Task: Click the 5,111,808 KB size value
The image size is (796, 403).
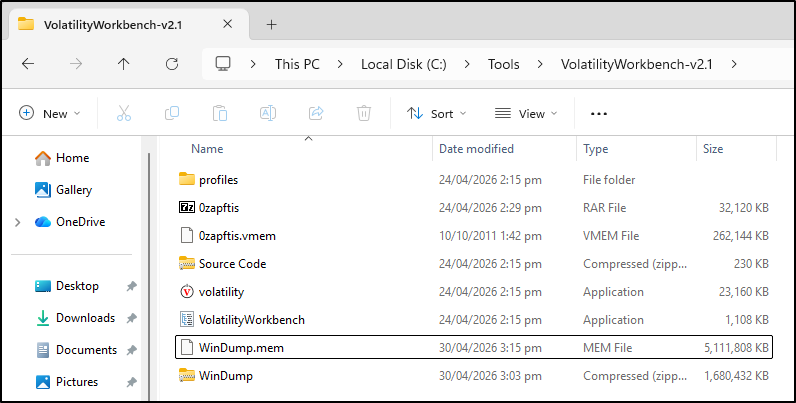Action: click(736, 348)
